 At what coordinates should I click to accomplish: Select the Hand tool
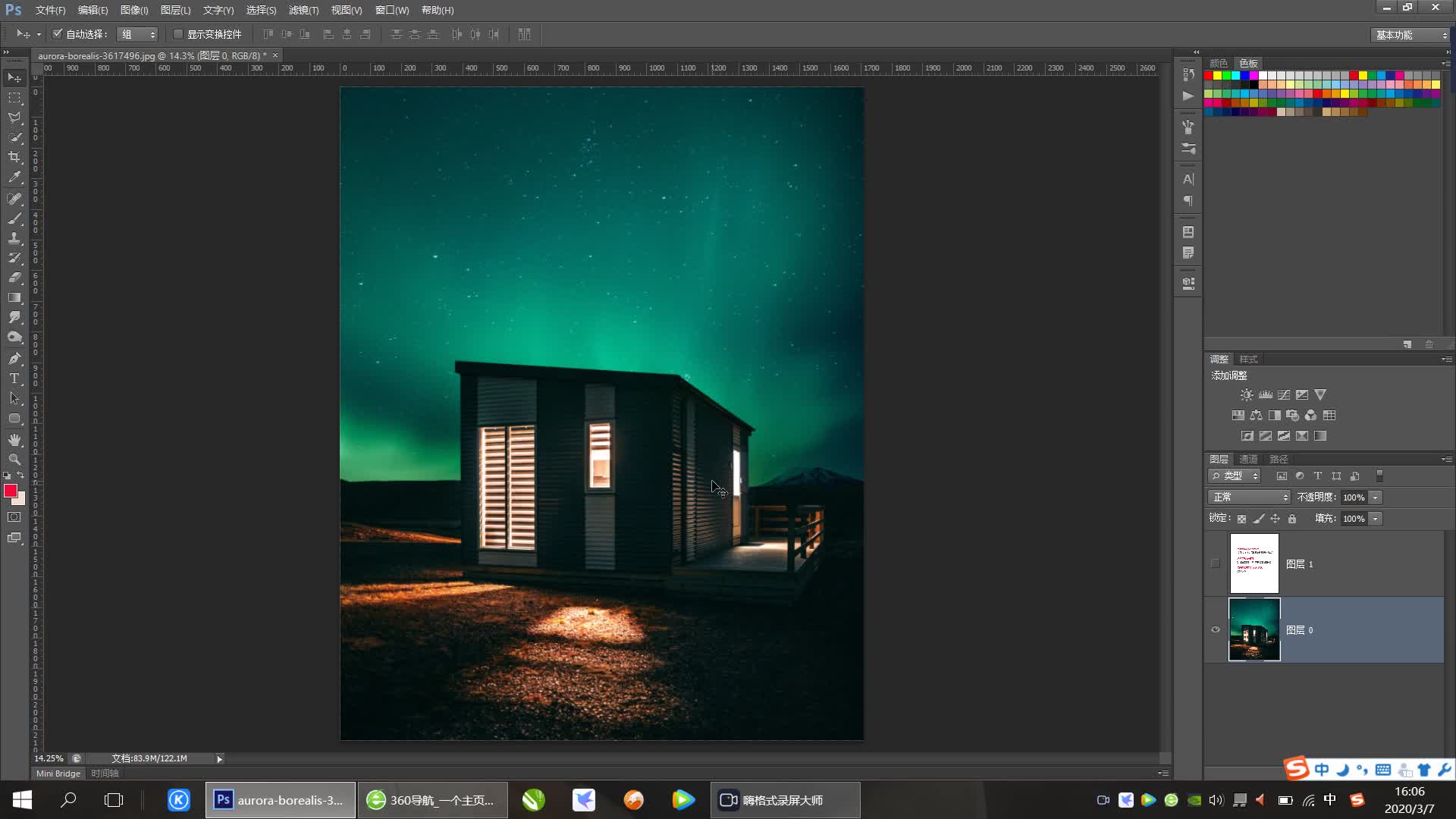coord(14,440)
